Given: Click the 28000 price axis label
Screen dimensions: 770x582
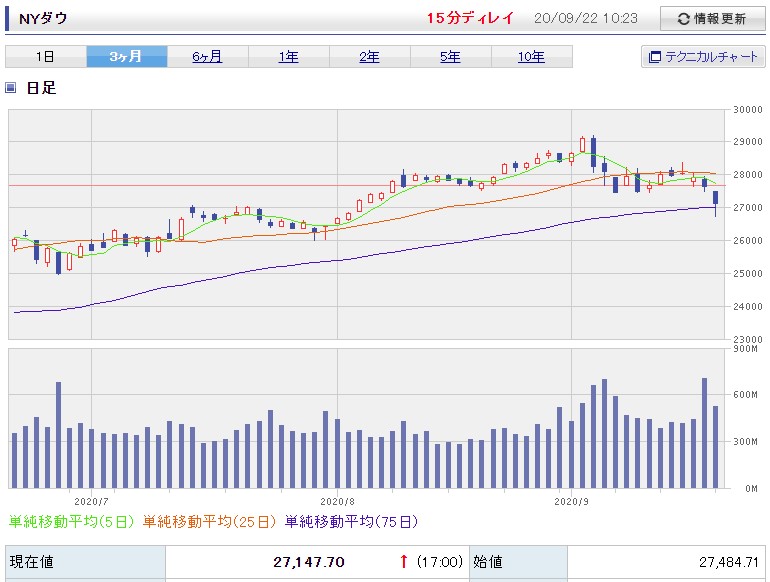Looking at the screenshot, I should click(x=747, y=174).
